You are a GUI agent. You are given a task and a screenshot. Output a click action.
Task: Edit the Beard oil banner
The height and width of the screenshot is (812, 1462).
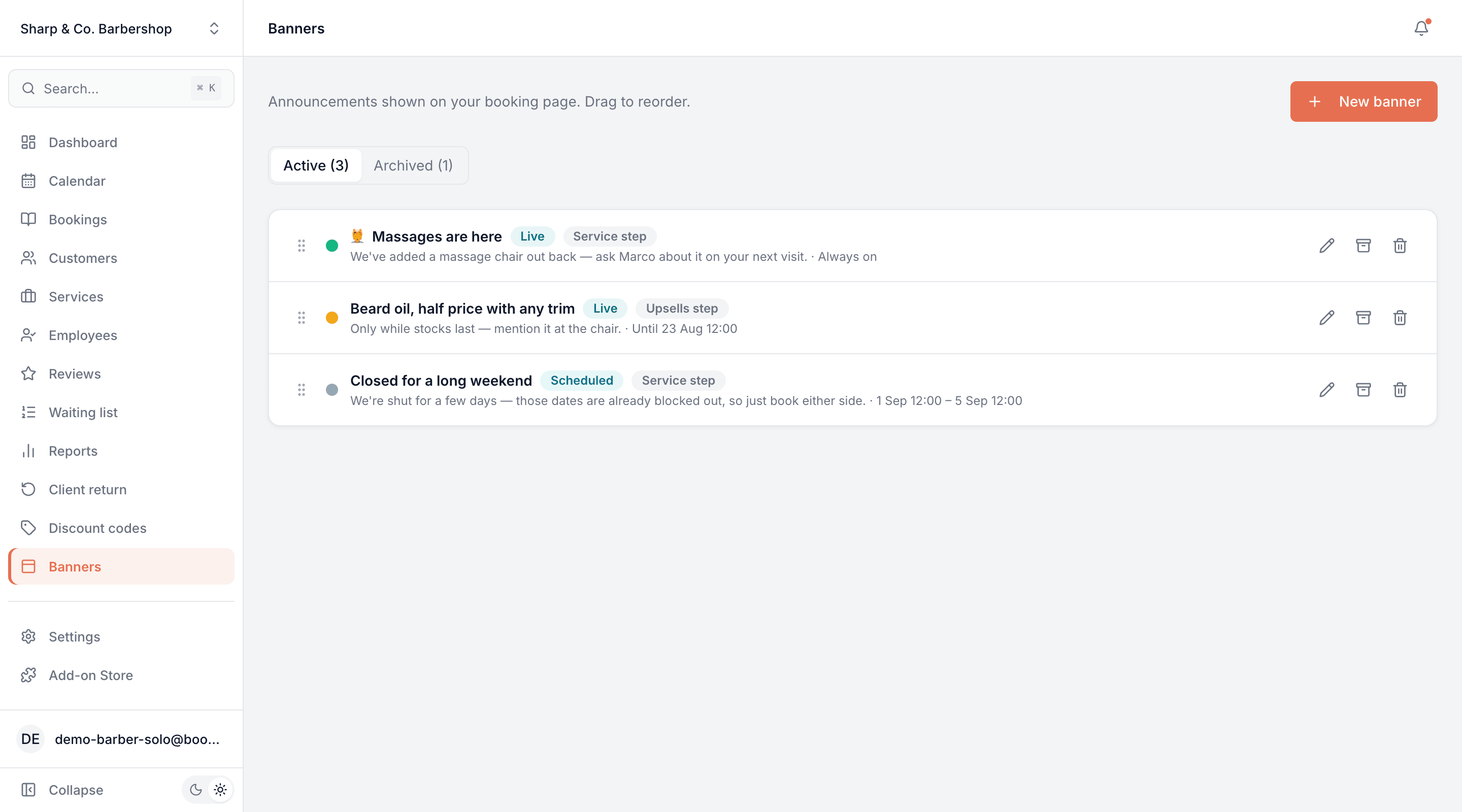[x=1326, y=318]
